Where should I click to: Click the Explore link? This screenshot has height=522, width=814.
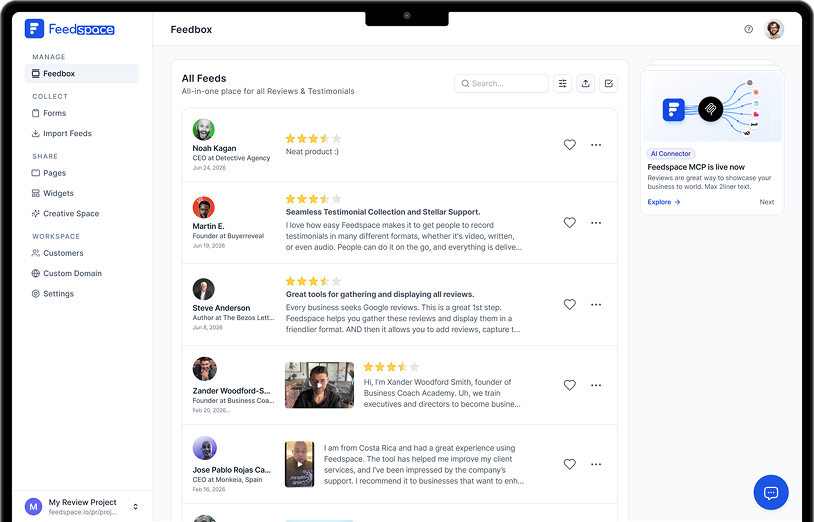coord(663,202)
